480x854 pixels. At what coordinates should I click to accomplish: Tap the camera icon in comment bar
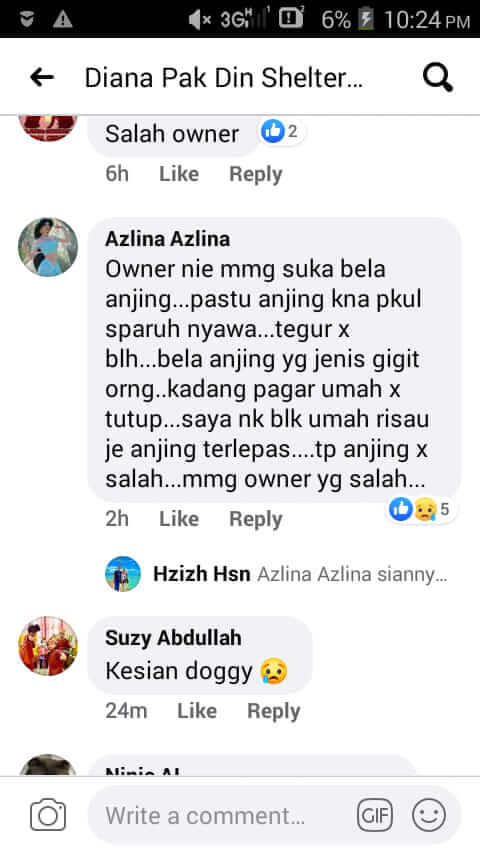coord(48,815)
